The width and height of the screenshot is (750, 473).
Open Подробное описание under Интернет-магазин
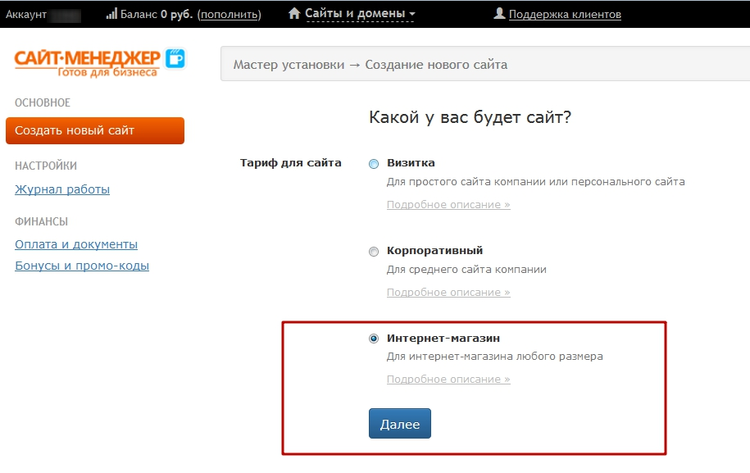pyautogui.click(x=448, y=379)
